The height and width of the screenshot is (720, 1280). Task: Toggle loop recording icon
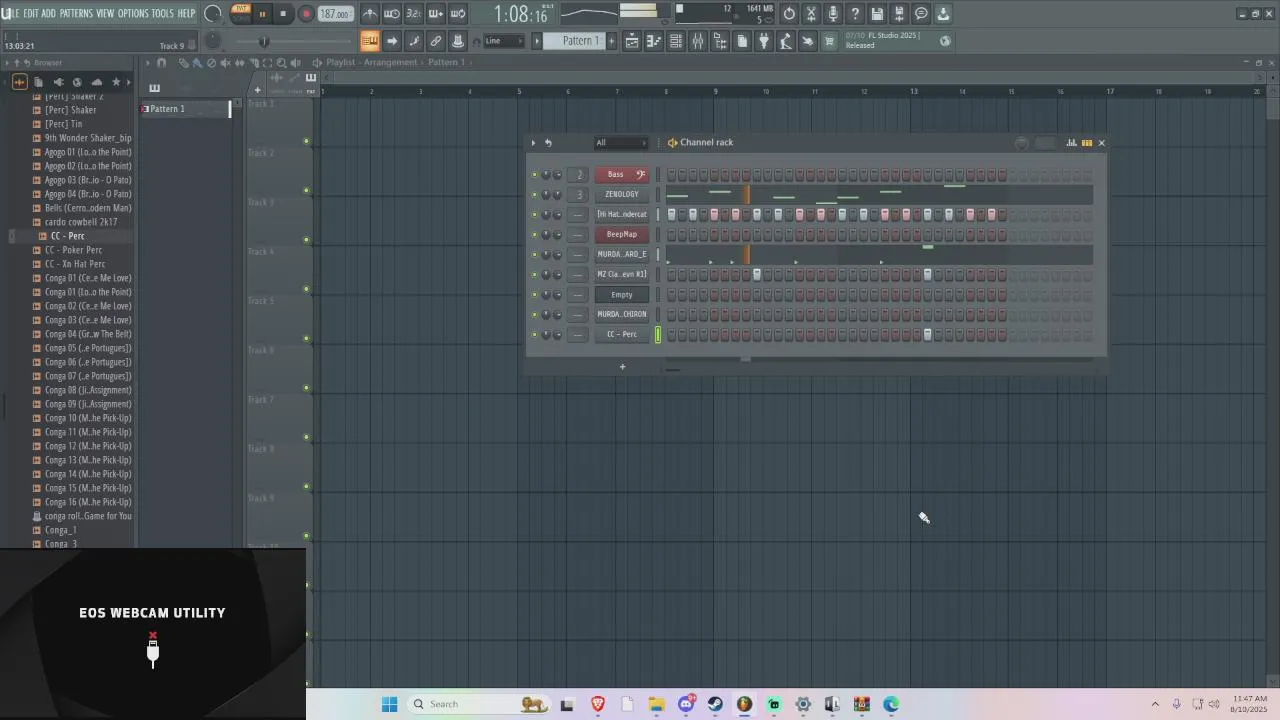[x=458, y=14]
